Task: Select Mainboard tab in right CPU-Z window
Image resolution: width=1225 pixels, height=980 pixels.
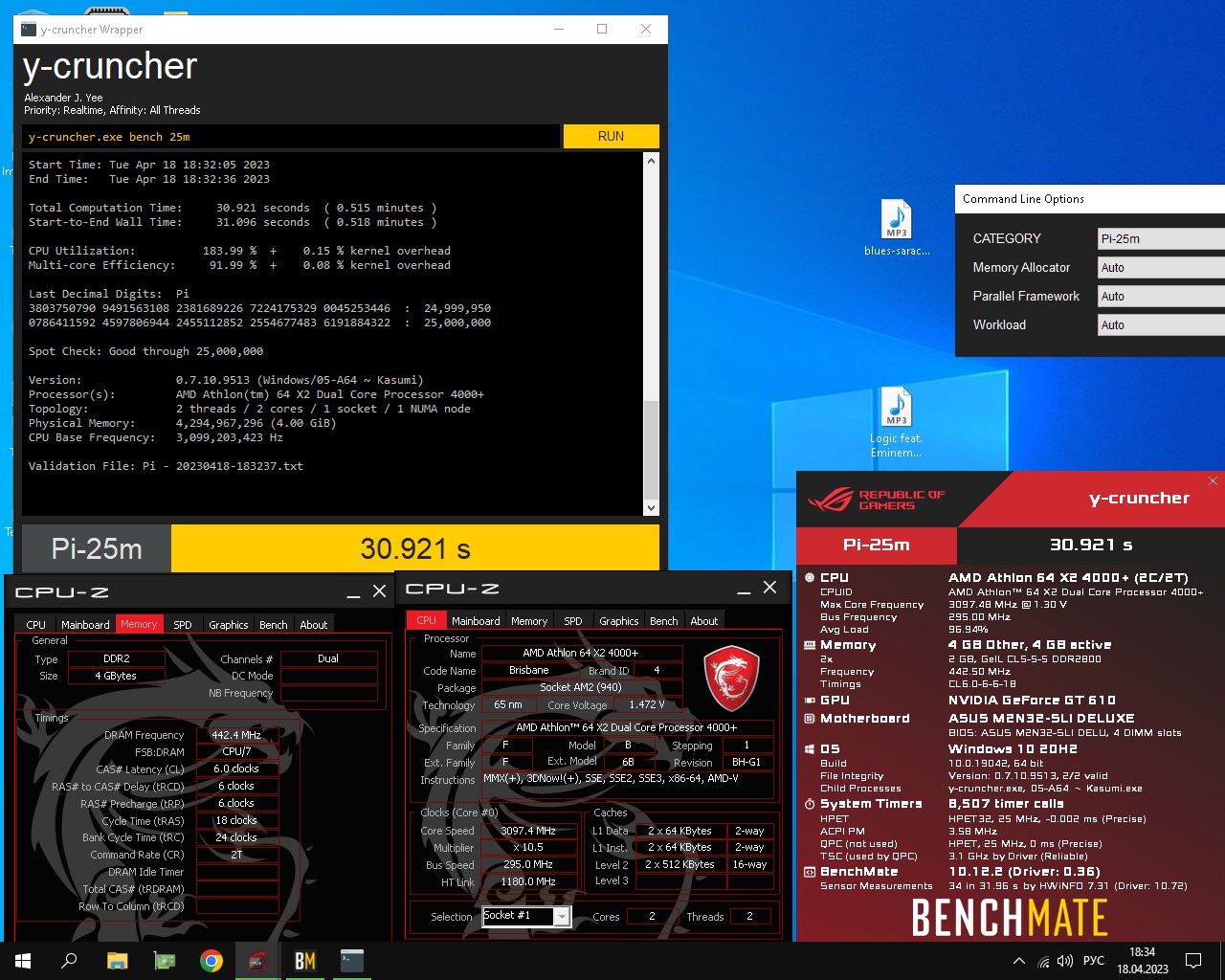Action: click(x=476, y=620)
